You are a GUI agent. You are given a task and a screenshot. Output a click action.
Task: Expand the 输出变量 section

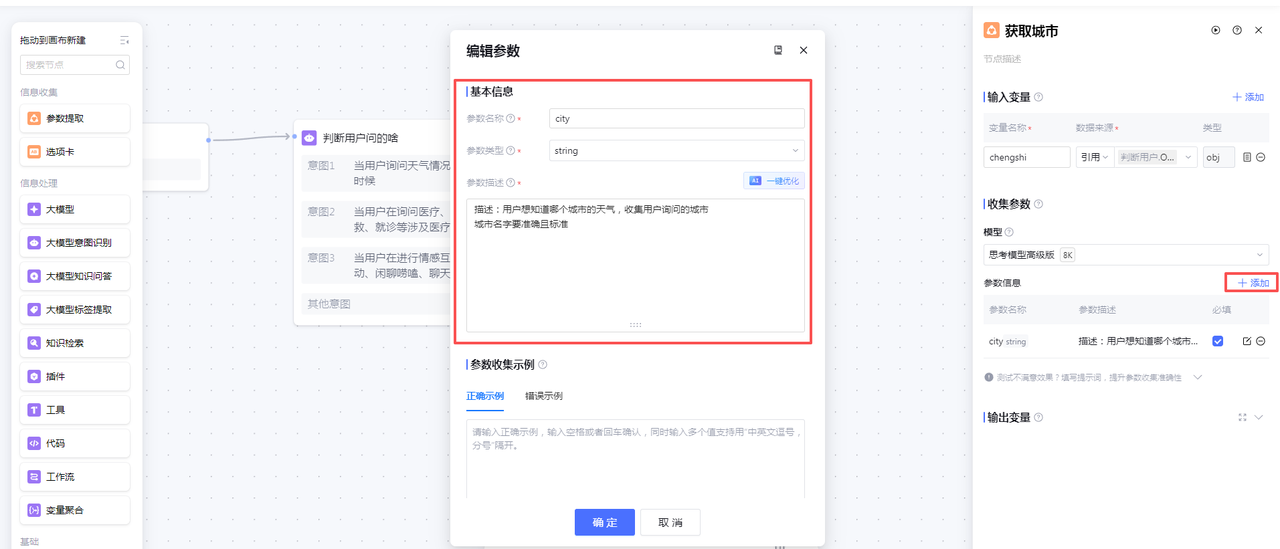pyautogui.click(x=1259, y=417)
